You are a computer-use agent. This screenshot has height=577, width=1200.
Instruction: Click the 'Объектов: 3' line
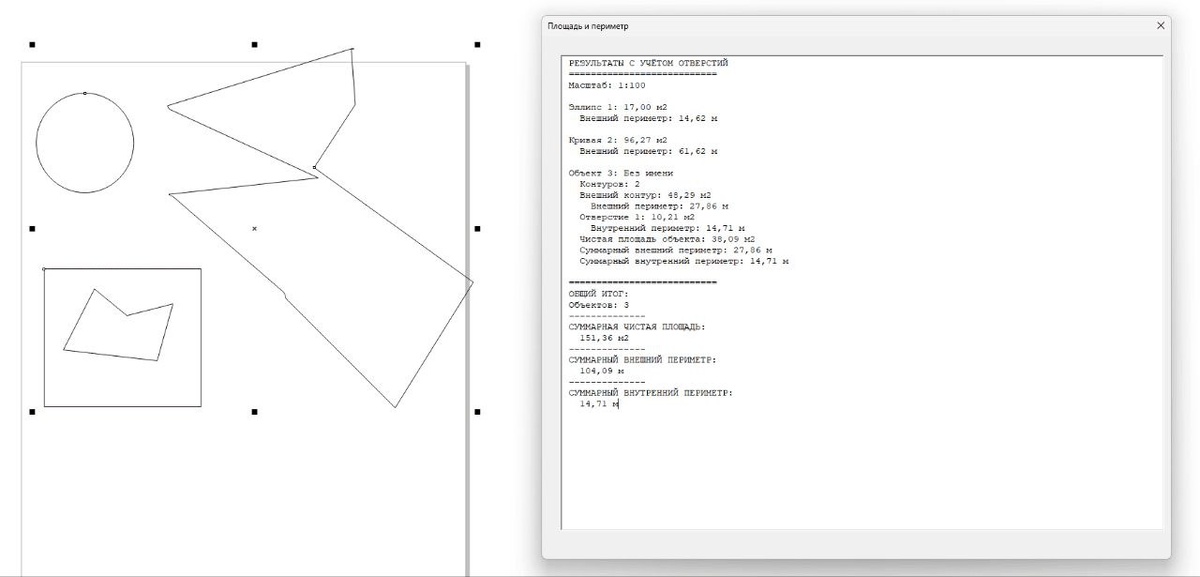599,305
